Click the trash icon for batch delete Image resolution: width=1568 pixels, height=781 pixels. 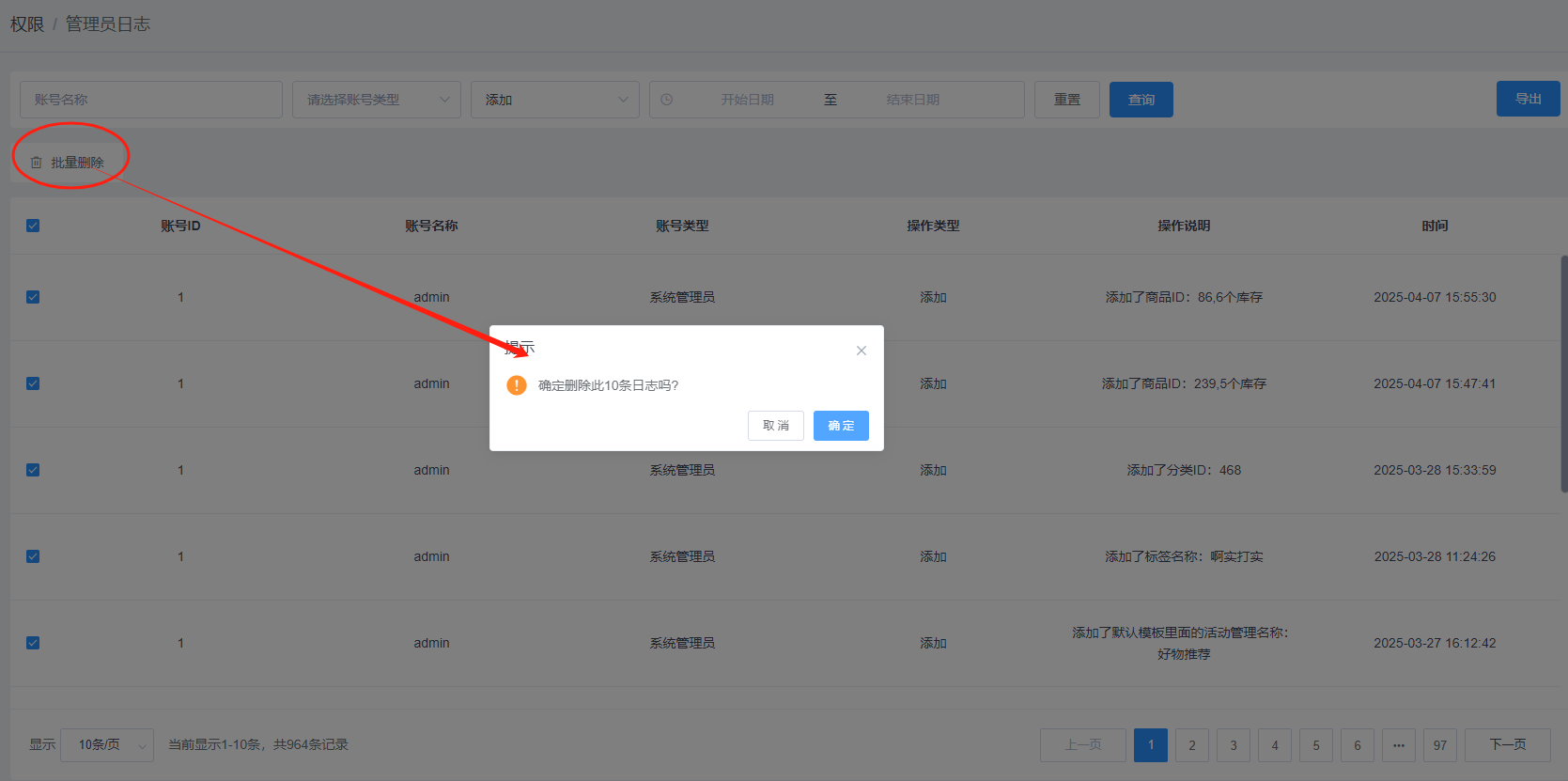click(x=37, y=163)
